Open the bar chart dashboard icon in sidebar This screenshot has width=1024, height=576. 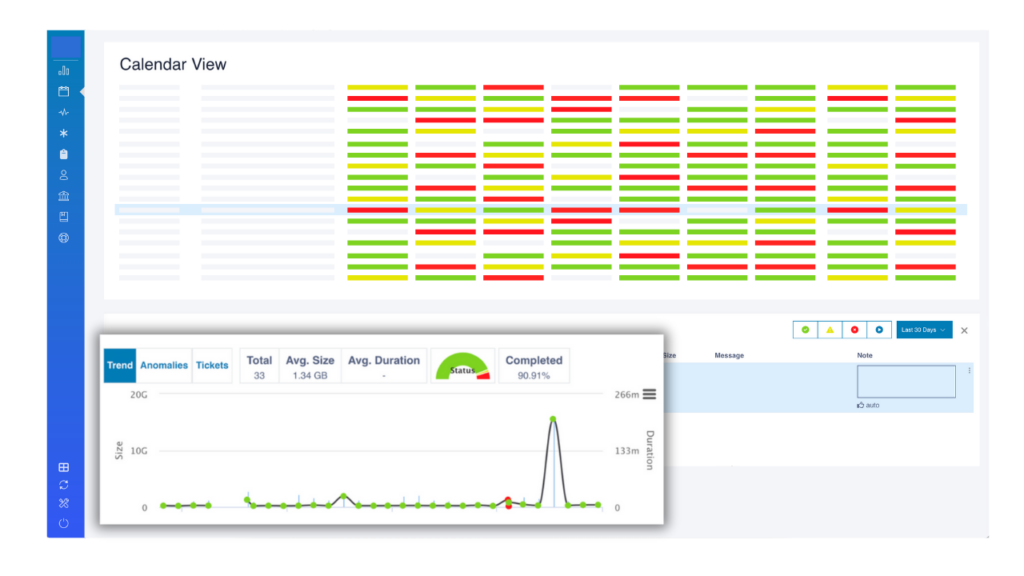tap(63, 71)
